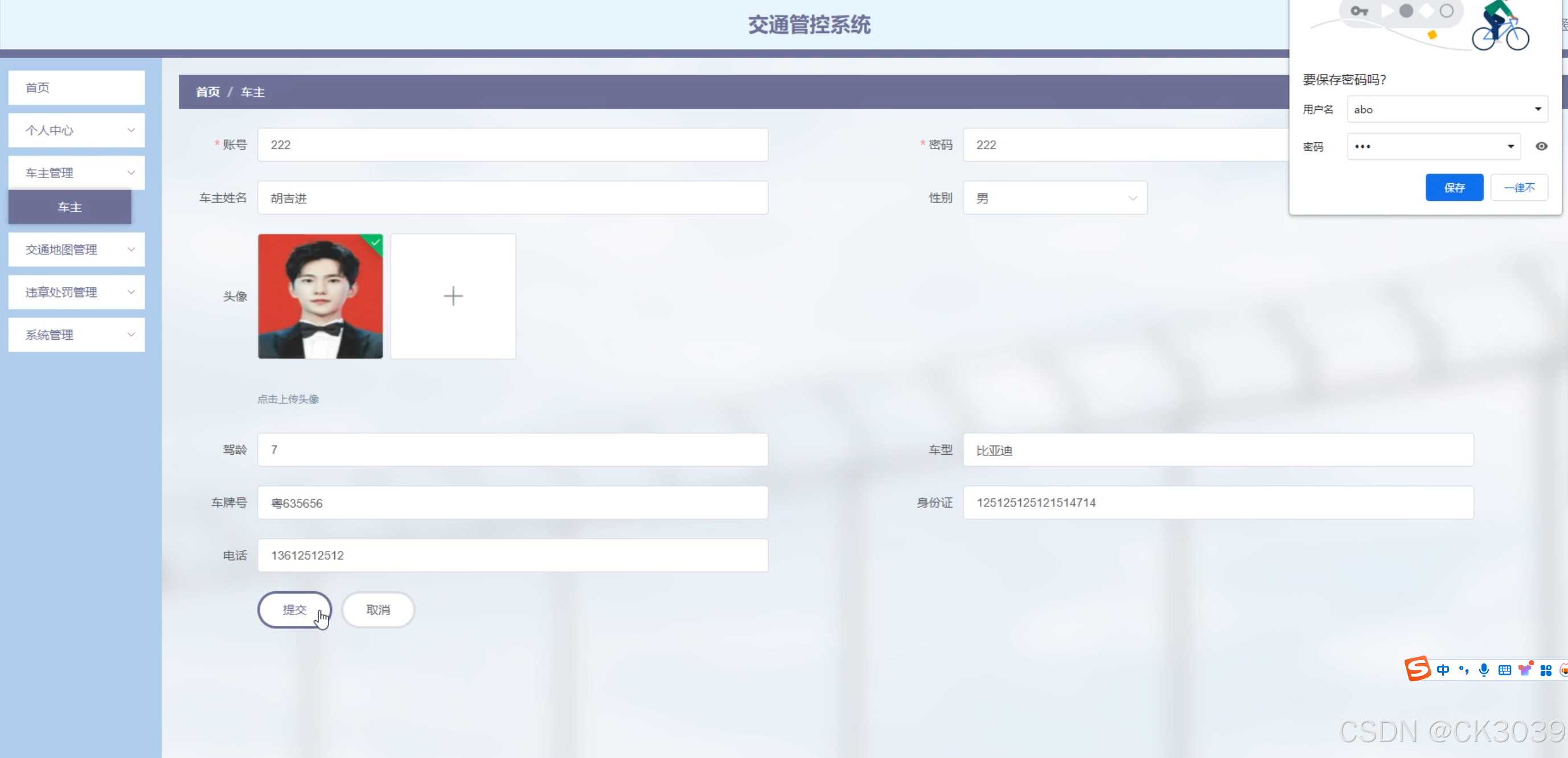Viewport: 1568px width, 758px height.
Task: Submit the form with 提交 button
Action: 294,609
